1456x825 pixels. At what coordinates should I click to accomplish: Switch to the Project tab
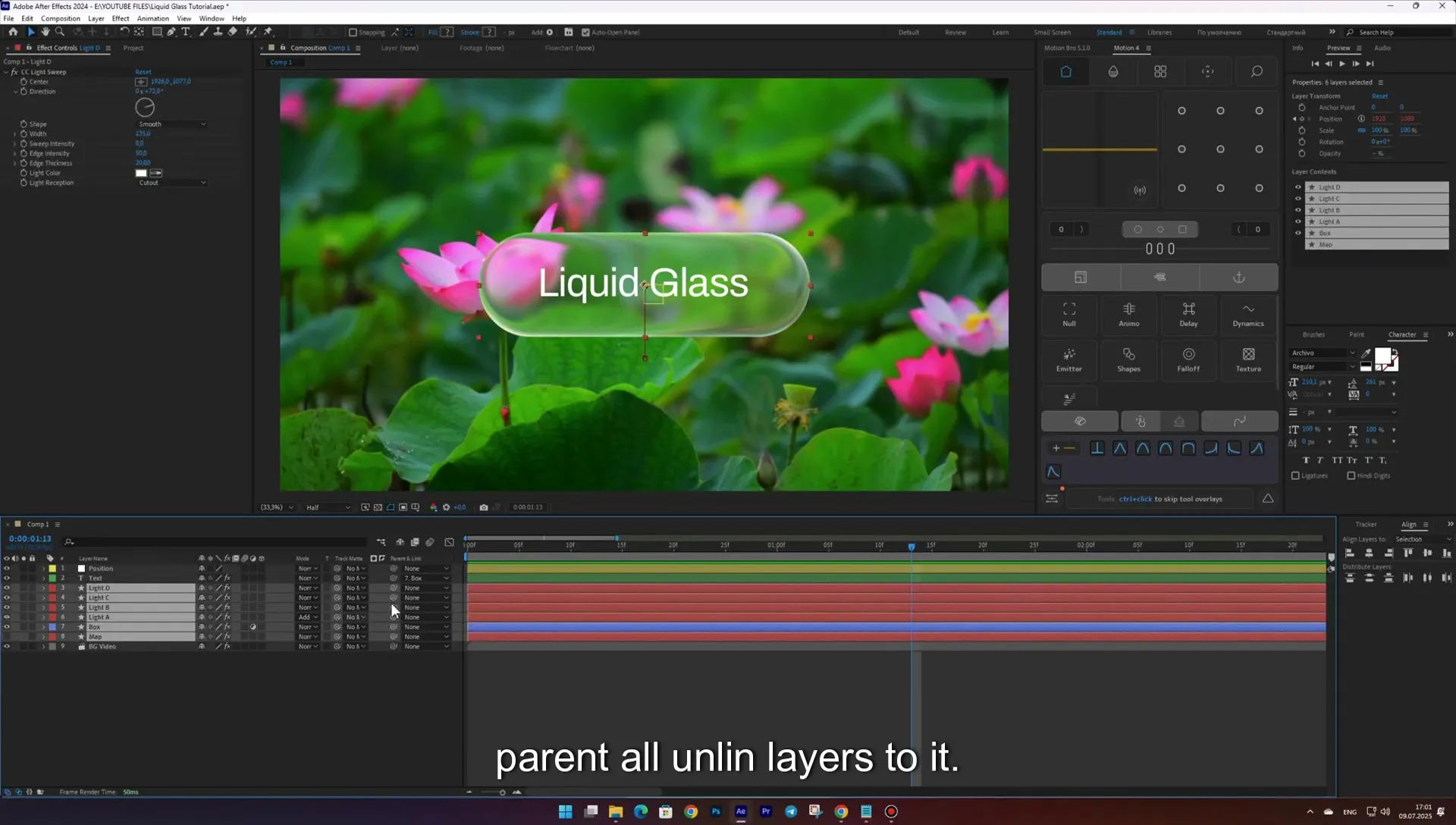tap(133, 48)
